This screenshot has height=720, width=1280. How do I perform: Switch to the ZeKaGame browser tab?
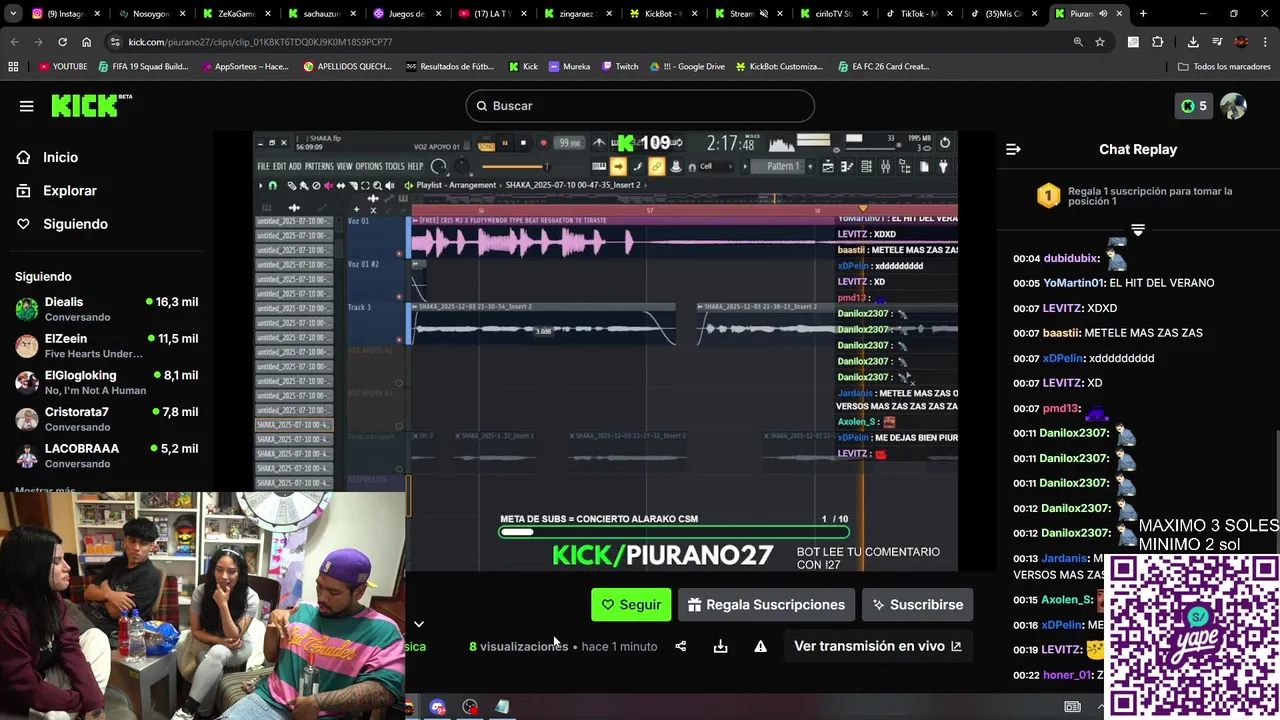(236, 14)
